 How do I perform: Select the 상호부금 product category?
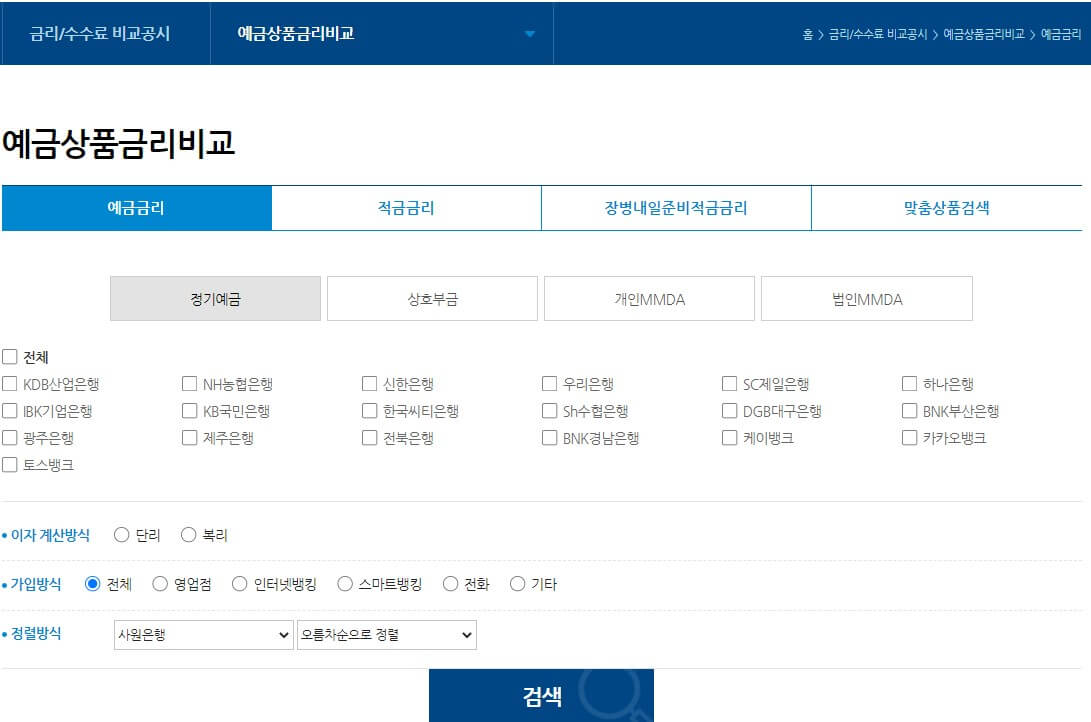tap(432, 298)
